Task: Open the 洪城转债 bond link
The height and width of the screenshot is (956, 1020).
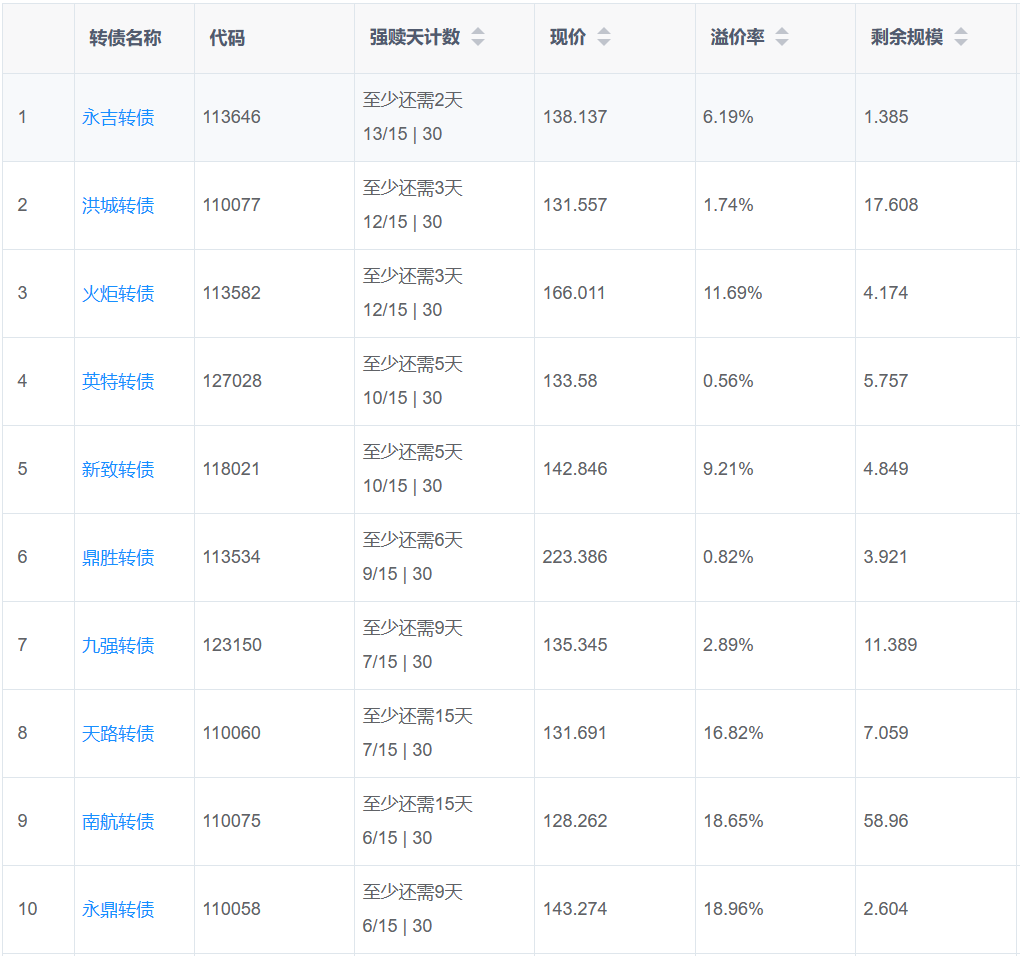Action: tap(118, 206)
